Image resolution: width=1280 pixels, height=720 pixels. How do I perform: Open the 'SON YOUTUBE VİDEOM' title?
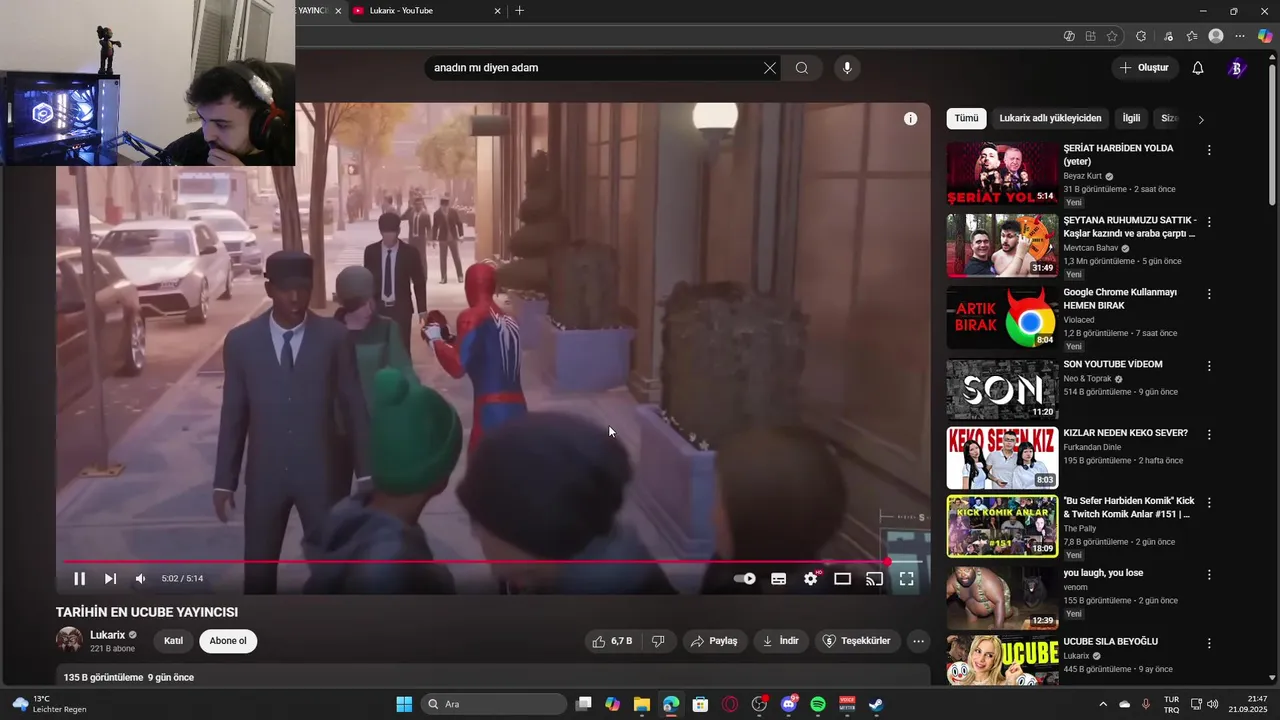pos(1113,364)
